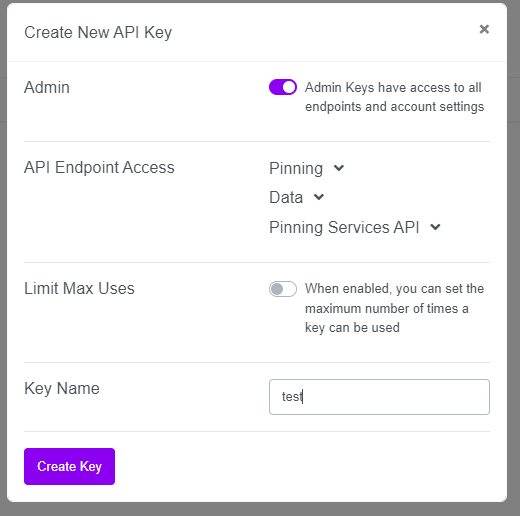Click the Admin Keys access description text
The image size is (520, 516).
click(394, 97)
